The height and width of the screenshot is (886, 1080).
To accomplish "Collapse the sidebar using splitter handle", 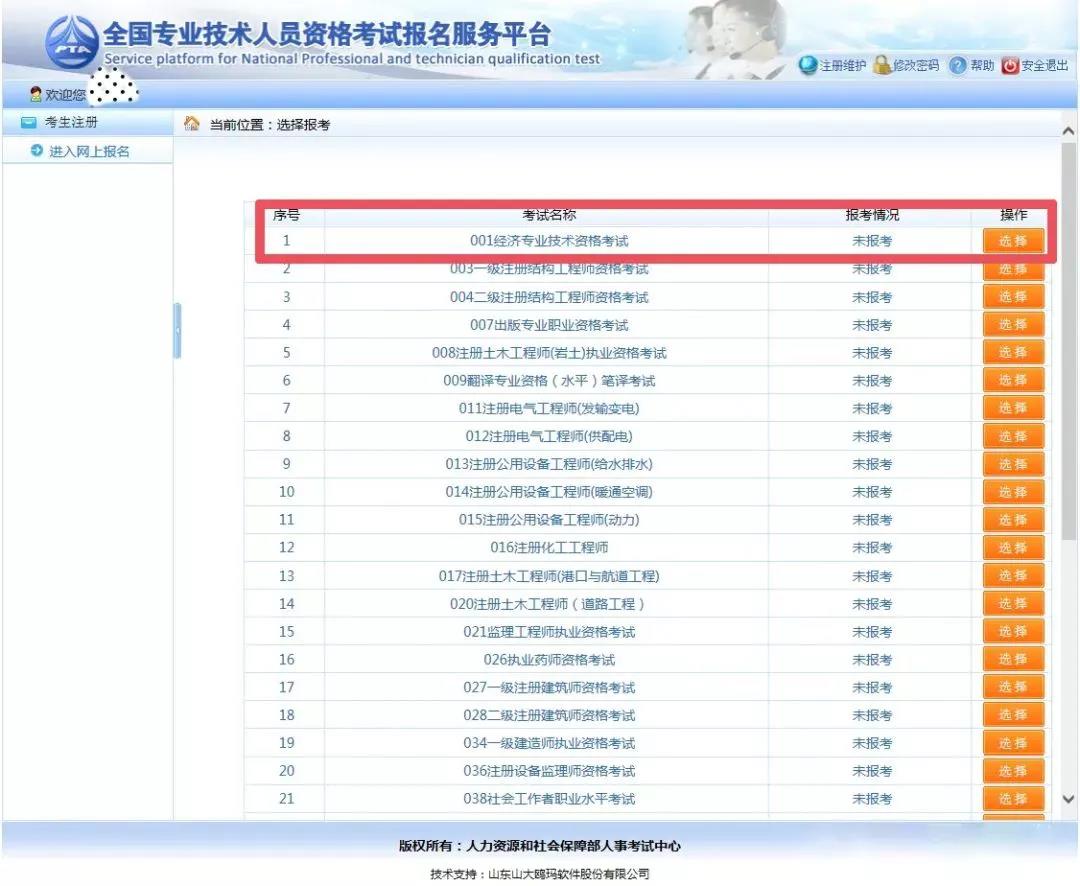I will coord(178,331).
